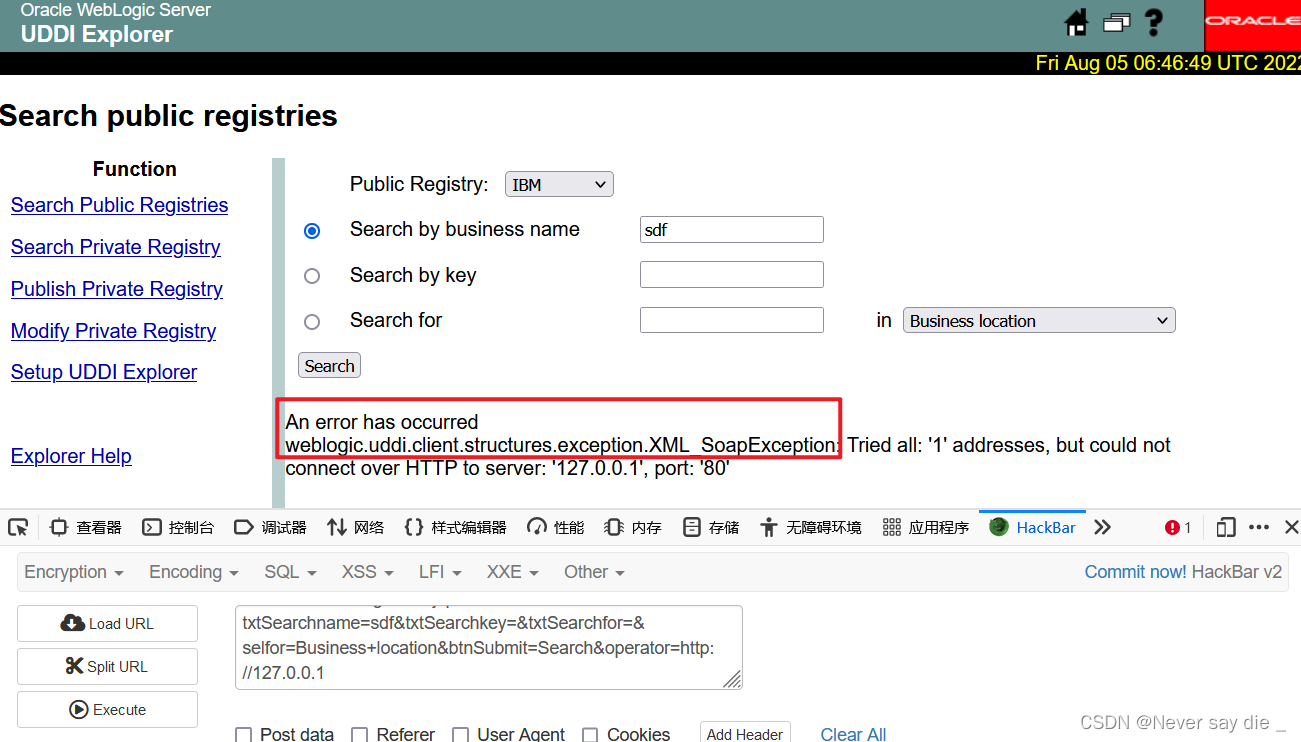Open Modify Private Registry link
Screen dimensions: 1301x742
click(x=113, y=331)
